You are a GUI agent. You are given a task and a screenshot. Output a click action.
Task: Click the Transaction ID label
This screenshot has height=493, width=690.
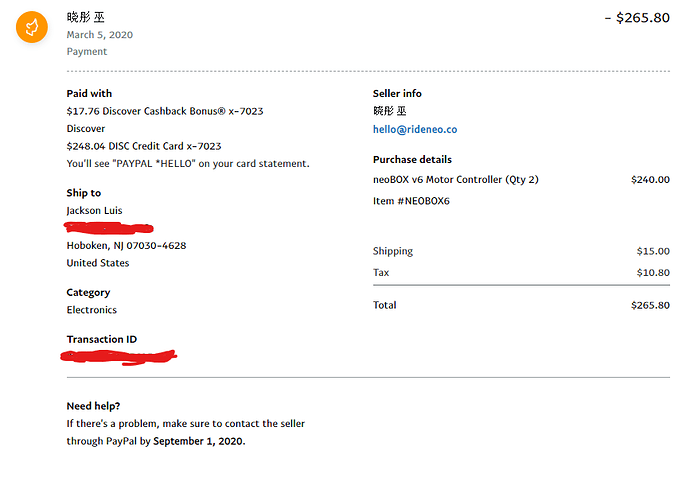(101, 340)
